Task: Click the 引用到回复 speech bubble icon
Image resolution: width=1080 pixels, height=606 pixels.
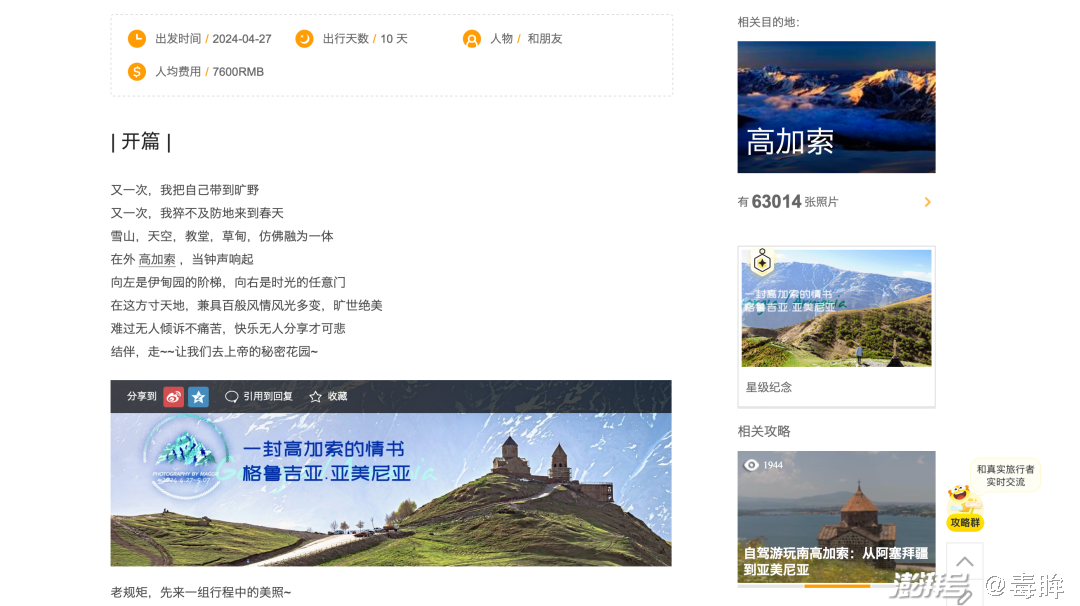Action: tap(232, 397)
